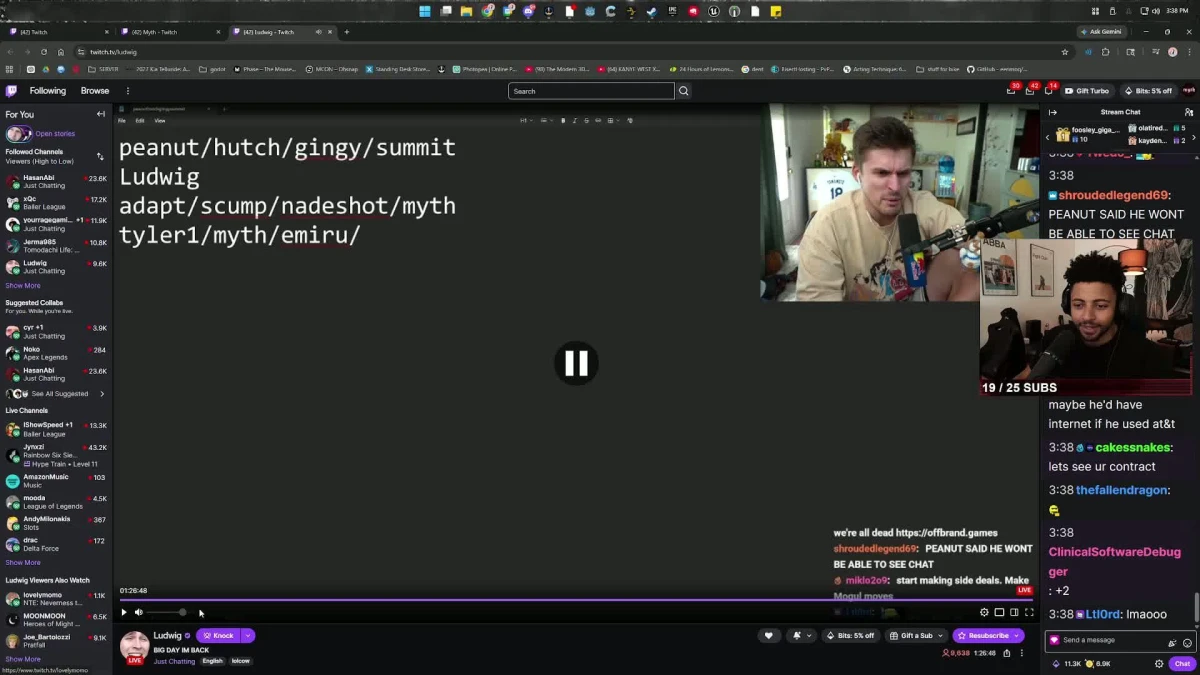The image size is (1200, 675).
Task: Show more Ludwig Viewers Also Watch
Action: coord(23,659)
